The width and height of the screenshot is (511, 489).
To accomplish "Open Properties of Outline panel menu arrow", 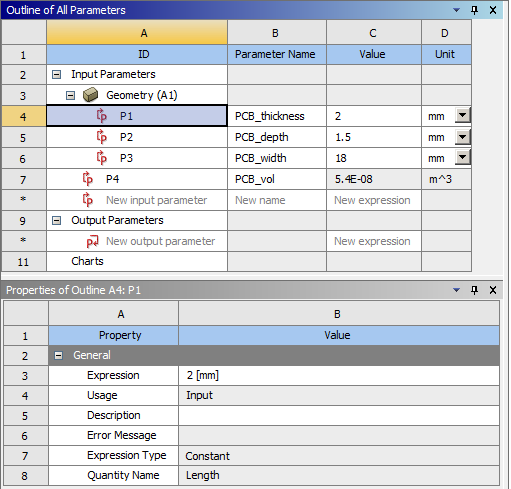I will [x=456, y=290].
